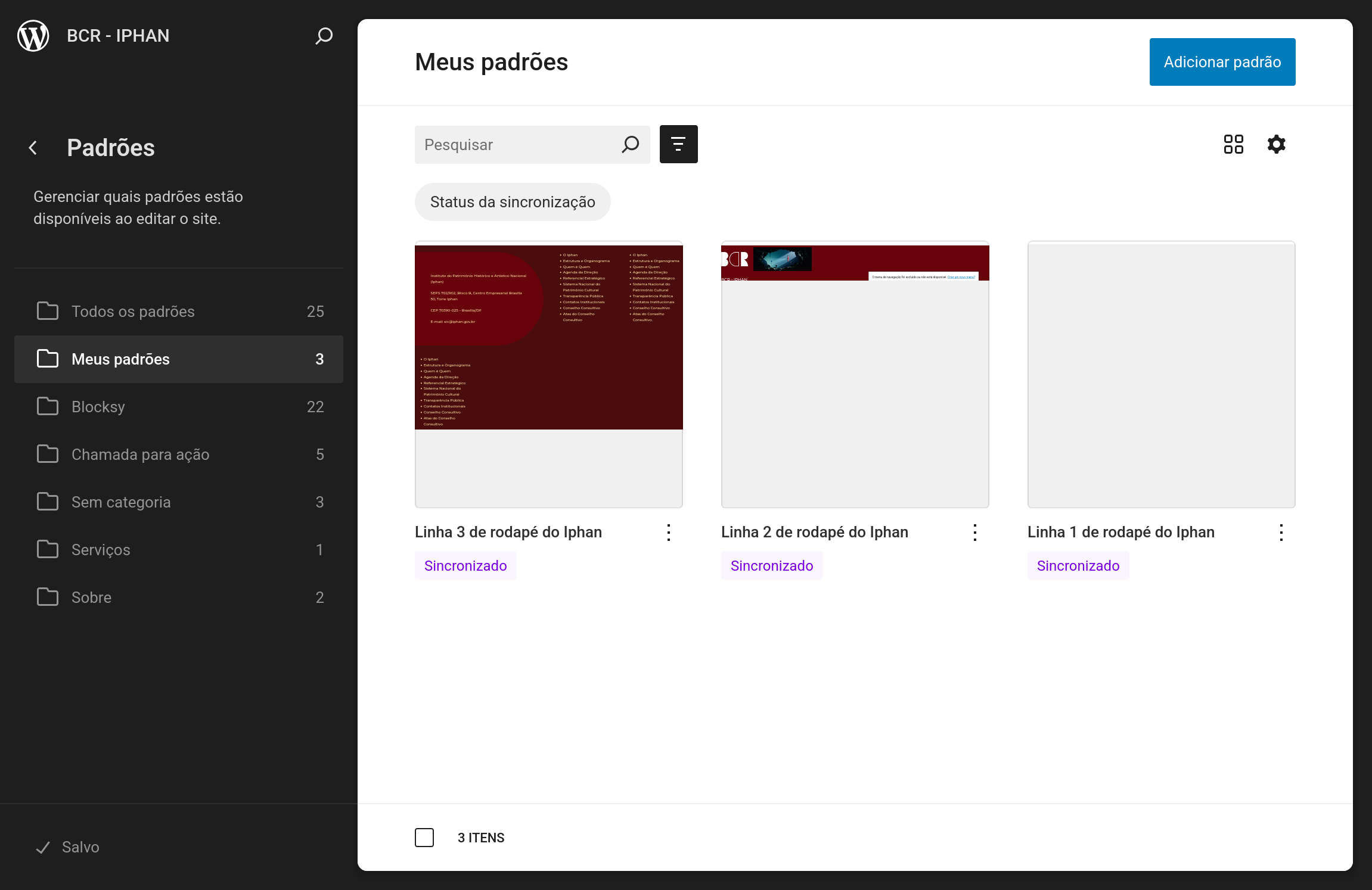Image resolution: width=1372 pixels, height=890 pixels.
Task: Click Sincronizado badge under Linha 3
Action: [x=465, y=565]
